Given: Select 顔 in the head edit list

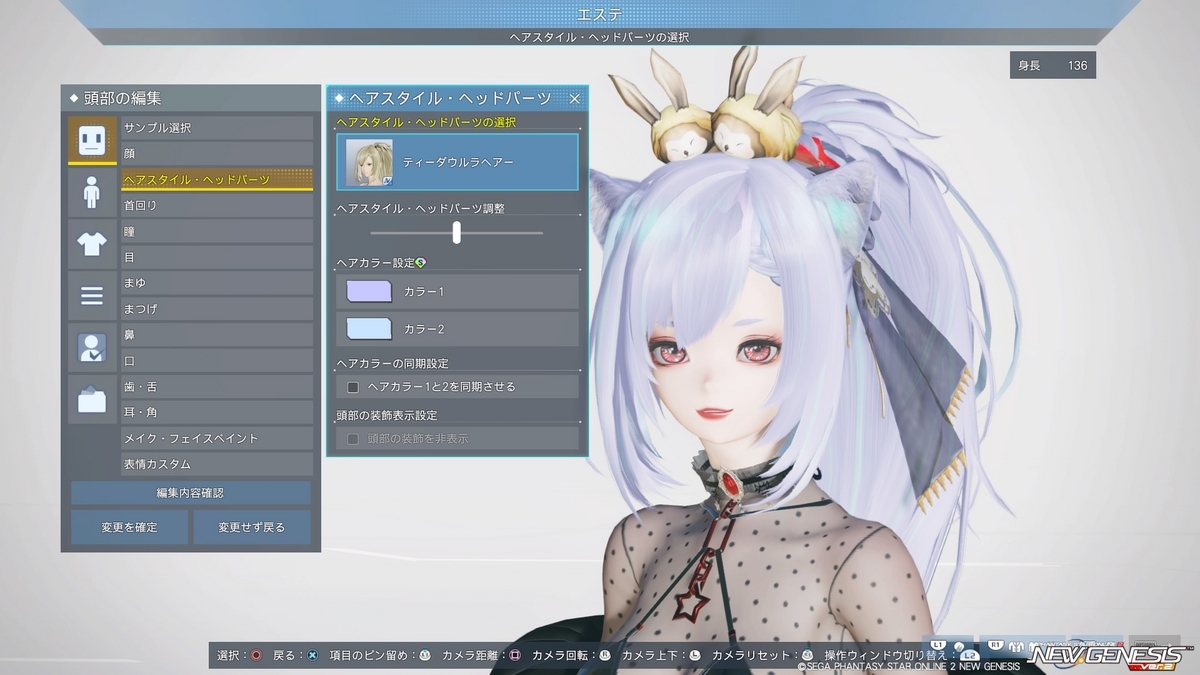Looking at the screenshot, I should 217,154.
